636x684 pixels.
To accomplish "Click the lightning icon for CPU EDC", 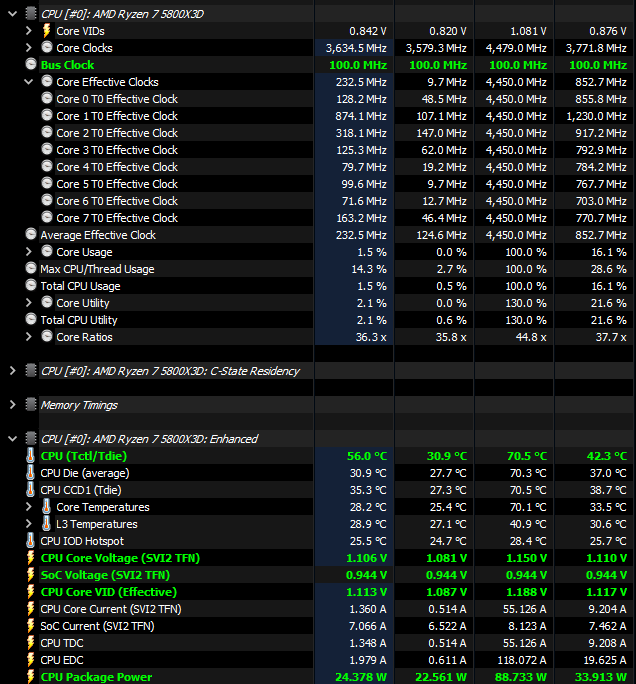I will tap(31, 660).
